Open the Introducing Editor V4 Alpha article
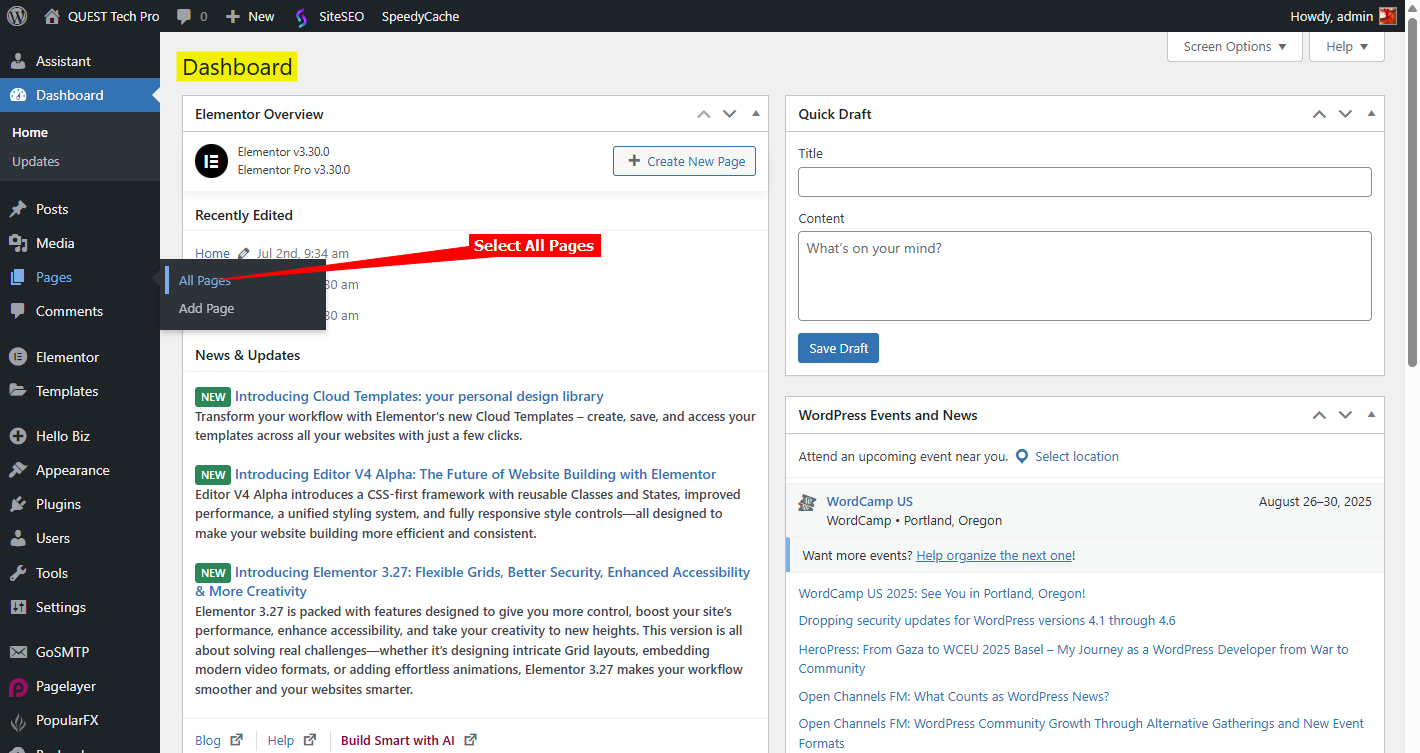This screenshot has width=1420, height=753. (476, 474)
